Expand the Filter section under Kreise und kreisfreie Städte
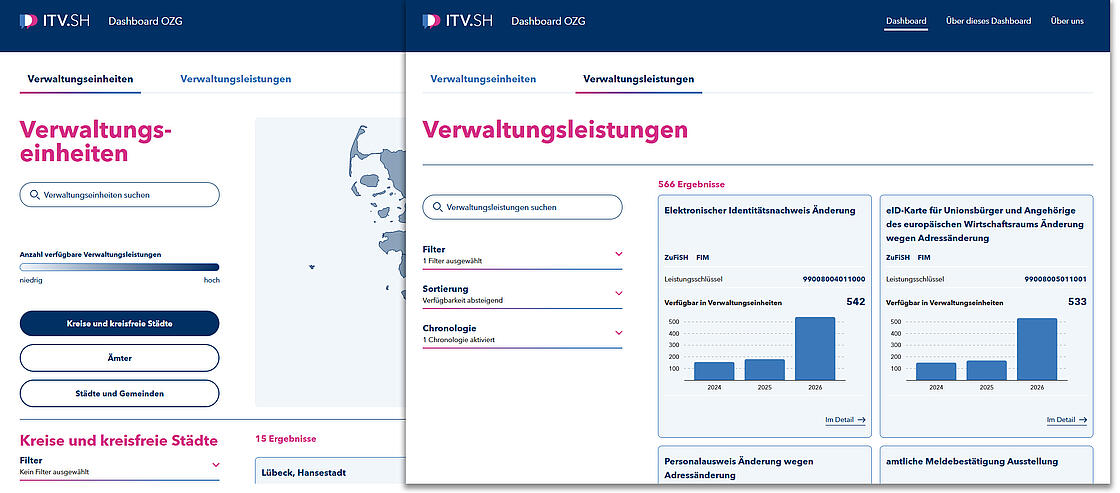Screen dimensions: 1120x493 point(119,466)
